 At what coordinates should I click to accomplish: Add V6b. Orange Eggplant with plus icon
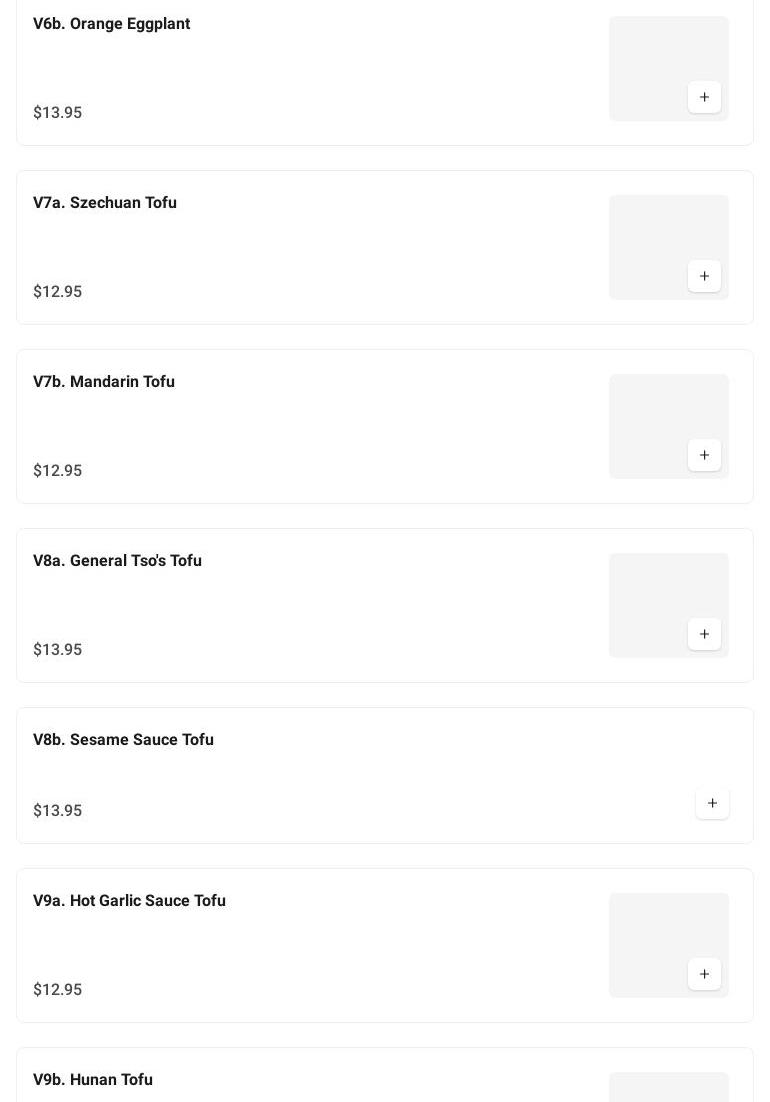(x=704, y=97)
